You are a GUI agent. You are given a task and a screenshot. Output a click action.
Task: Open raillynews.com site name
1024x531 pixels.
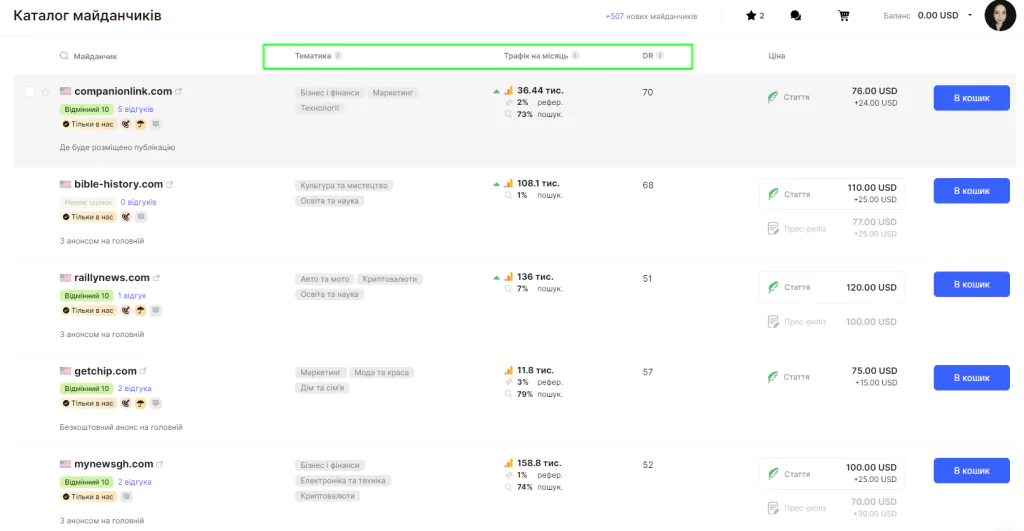[112, 278]
